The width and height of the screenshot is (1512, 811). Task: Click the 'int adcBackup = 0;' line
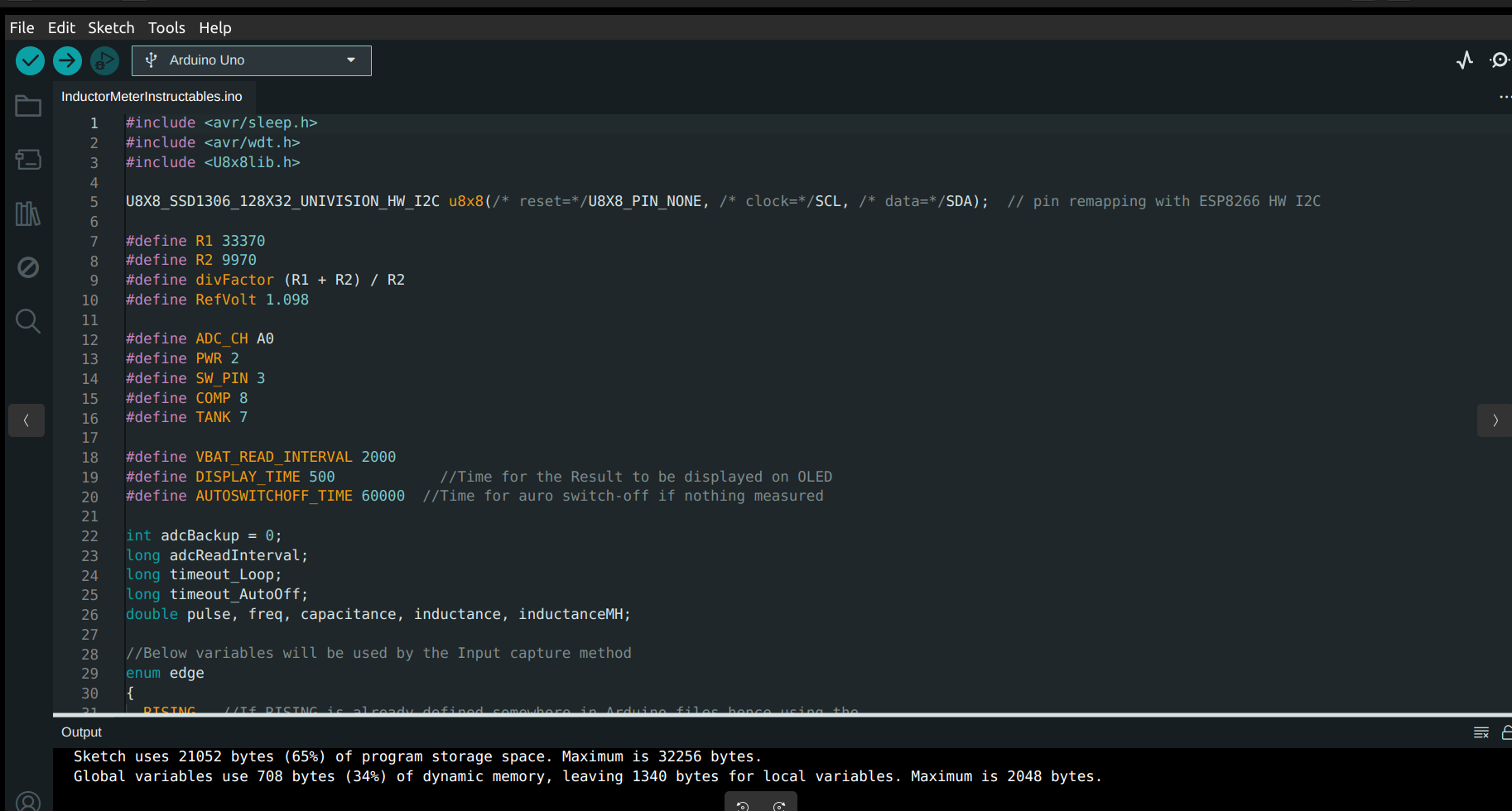pos(204,535)
